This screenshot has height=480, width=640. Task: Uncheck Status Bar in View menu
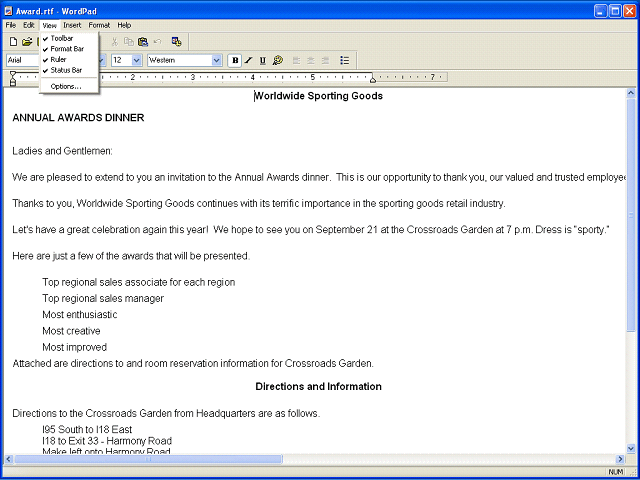(x=69, y=70)
